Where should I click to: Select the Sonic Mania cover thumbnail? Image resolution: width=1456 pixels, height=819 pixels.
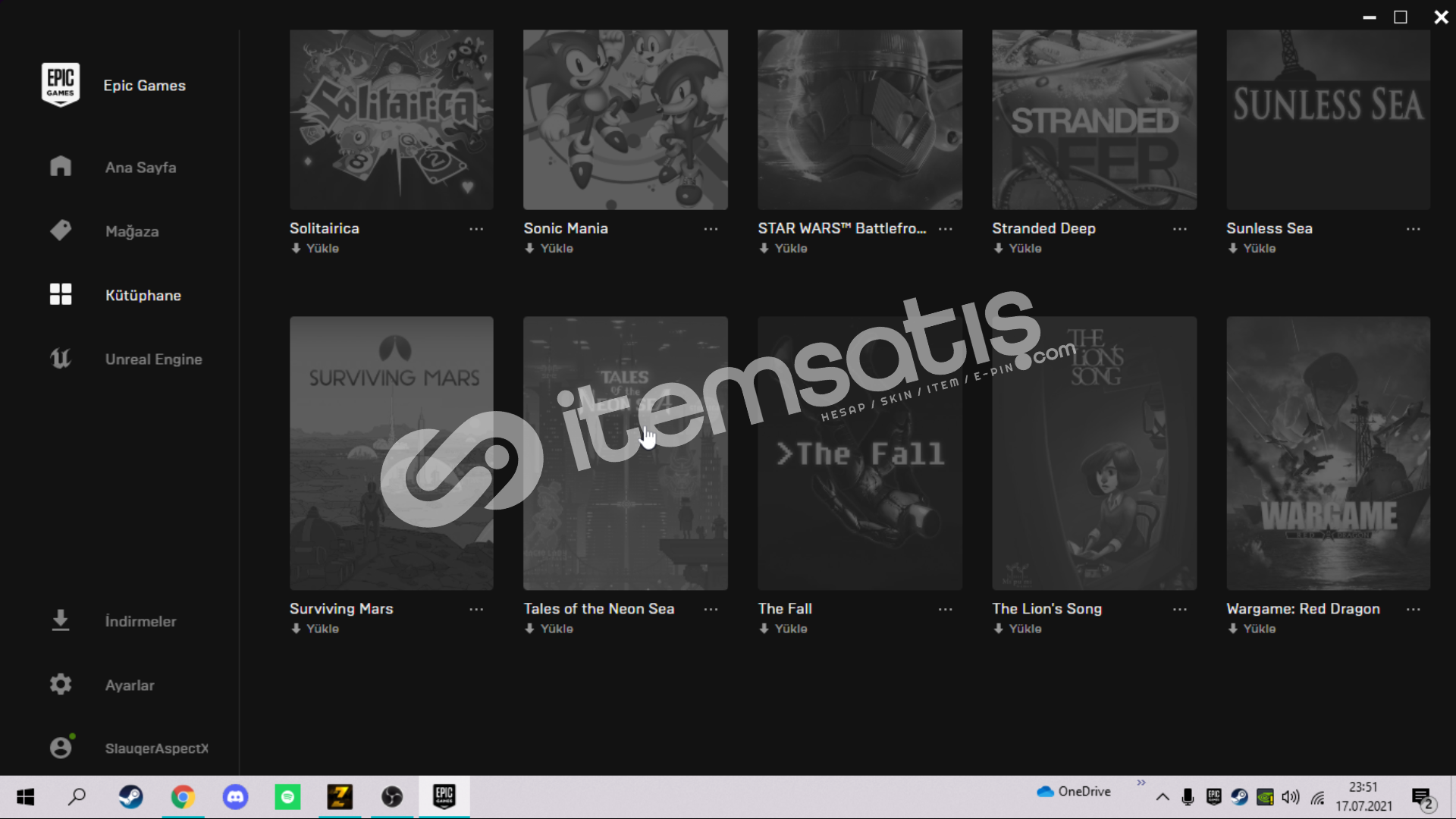[626, 120]
